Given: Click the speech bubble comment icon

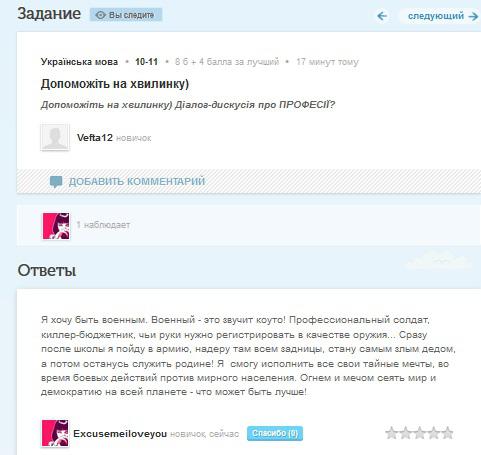Looking at the screenshot, I should click(x=56, y=182).
